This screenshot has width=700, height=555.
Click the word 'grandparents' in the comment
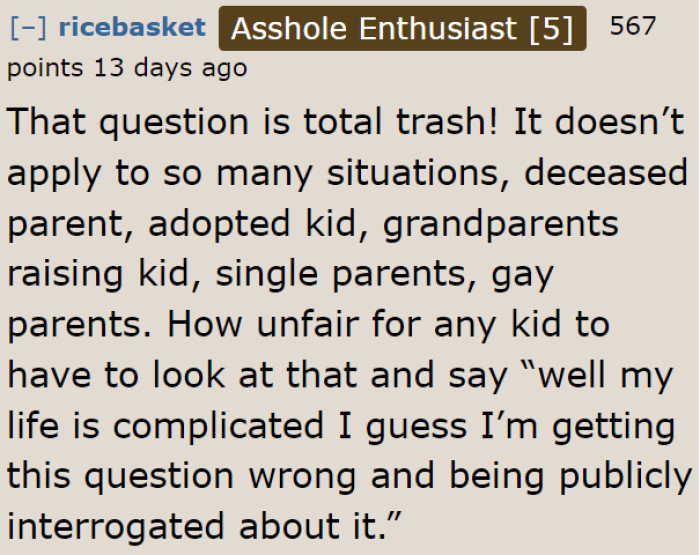(x=501, y=224)
